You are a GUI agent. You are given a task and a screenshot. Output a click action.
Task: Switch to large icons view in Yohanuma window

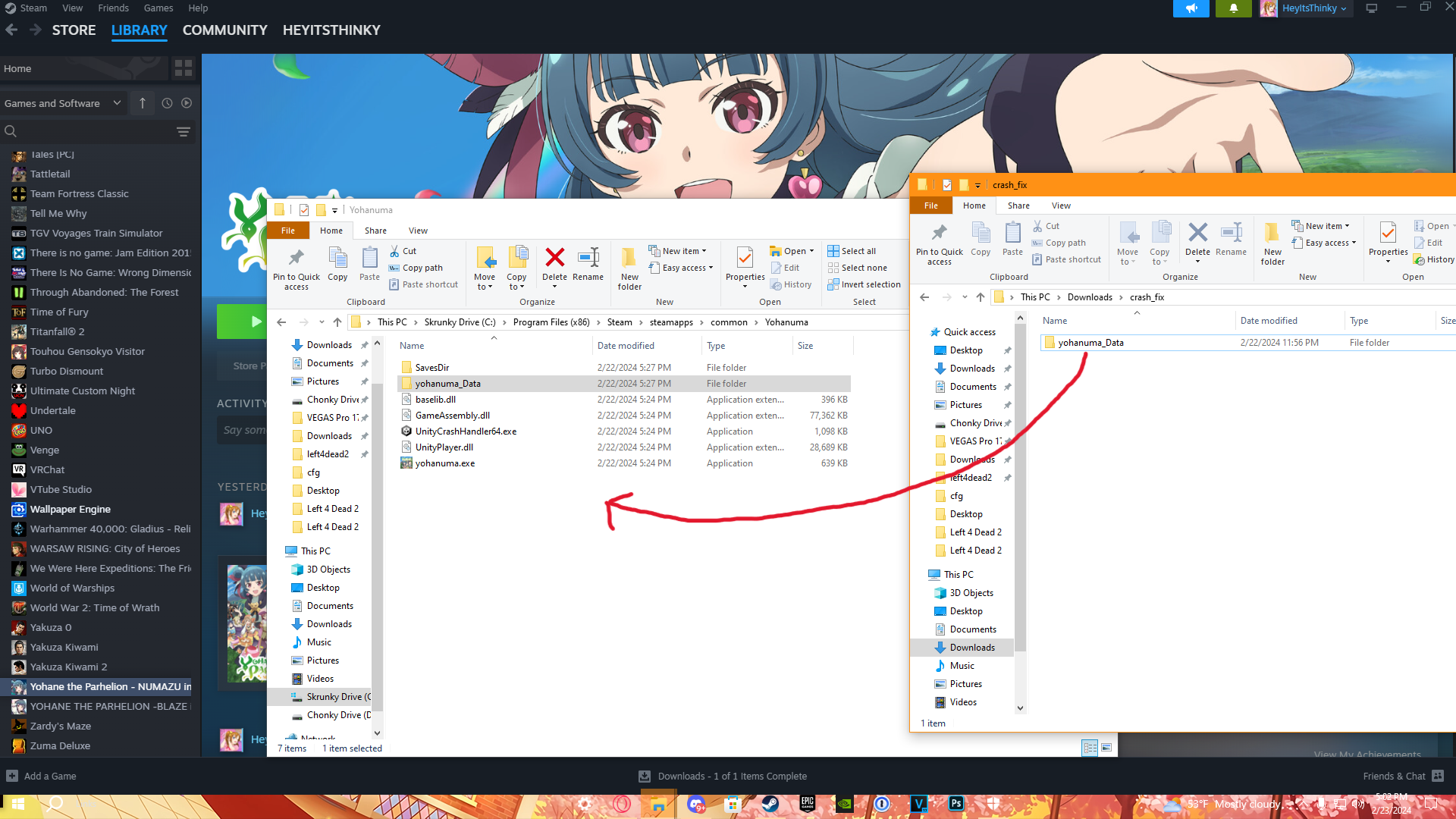1106,748
